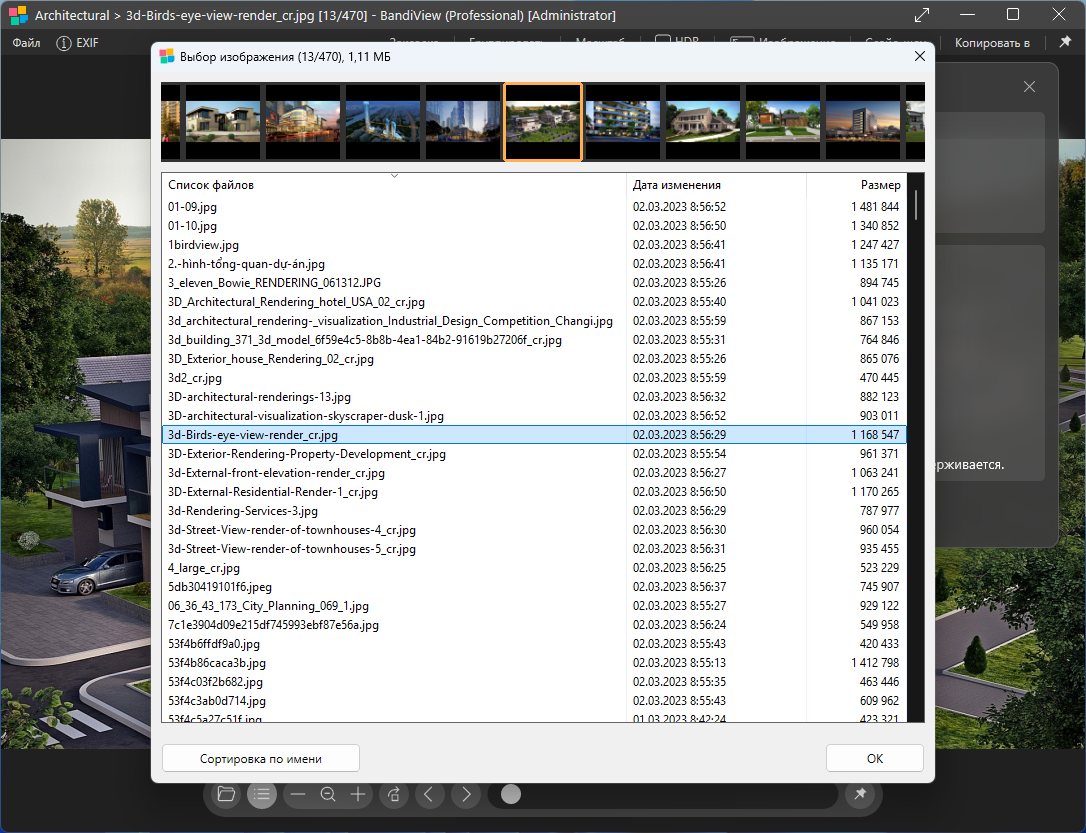The image size is (1086, 833).
Task: Go to previous image with left arrow
Action: (429, 794)
